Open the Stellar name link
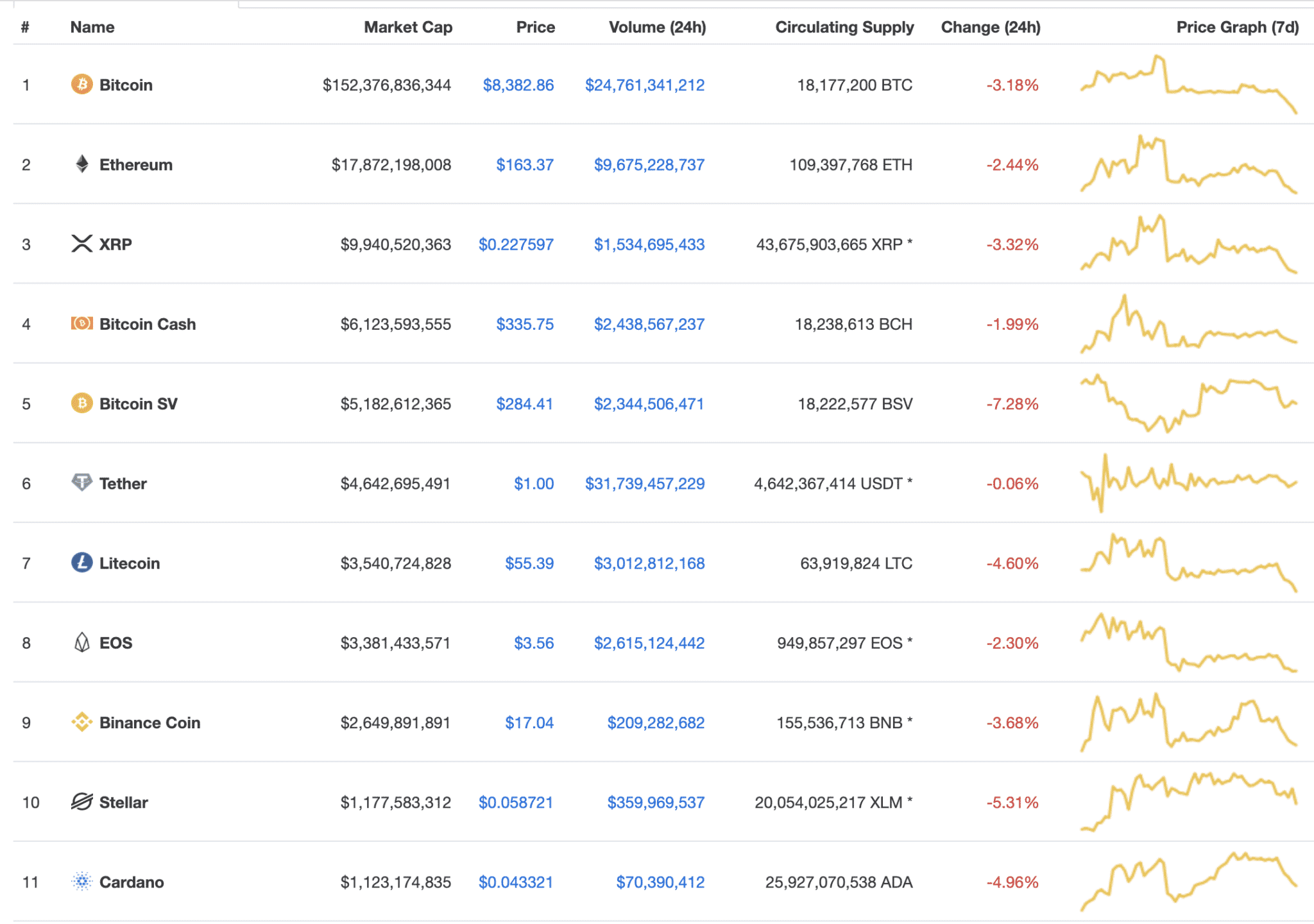 [124, 802]
